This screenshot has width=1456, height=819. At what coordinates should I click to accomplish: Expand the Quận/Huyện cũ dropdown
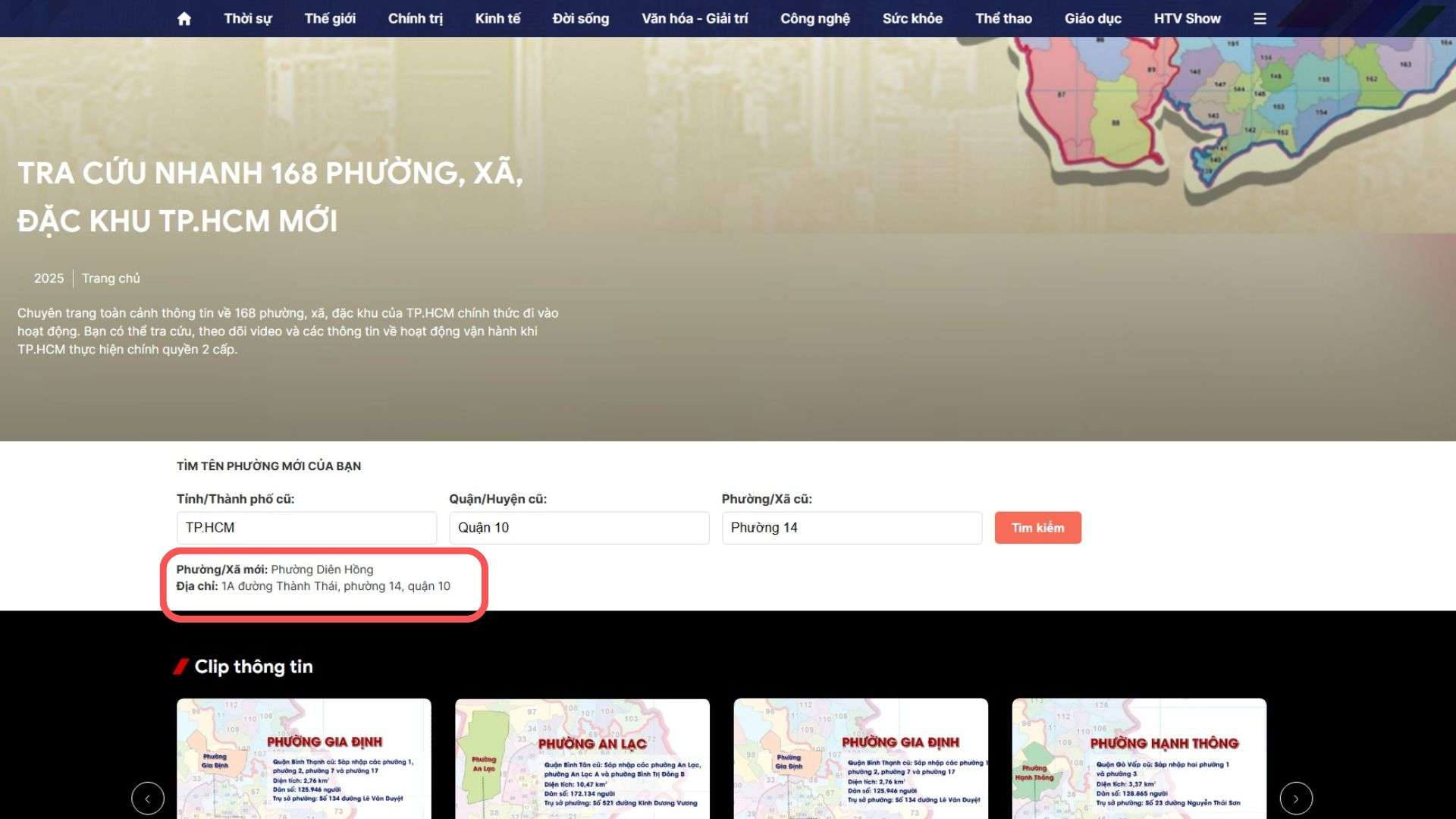point(579,528)
